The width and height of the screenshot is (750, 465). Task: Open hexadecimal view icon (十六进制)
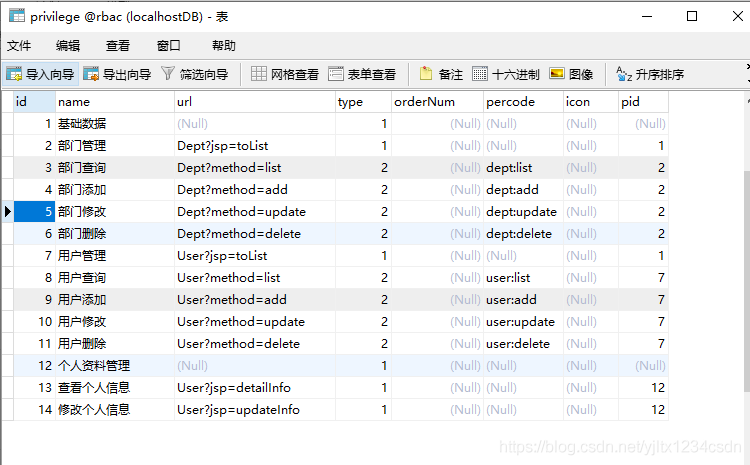(480, 74)
